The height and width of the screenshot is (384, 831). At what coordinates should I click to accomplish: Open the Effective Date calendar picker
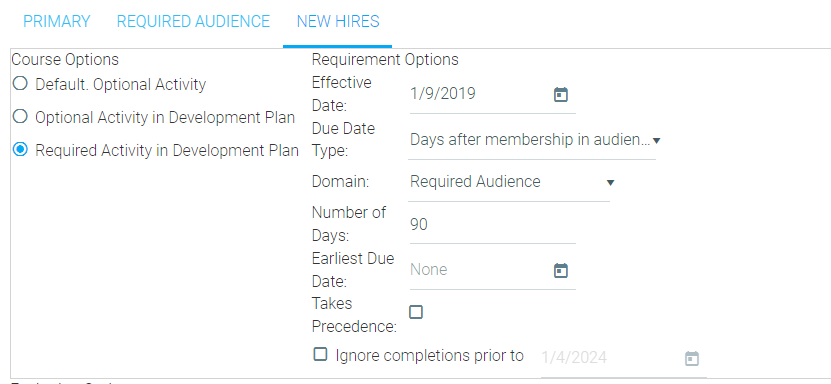point(561,95)
